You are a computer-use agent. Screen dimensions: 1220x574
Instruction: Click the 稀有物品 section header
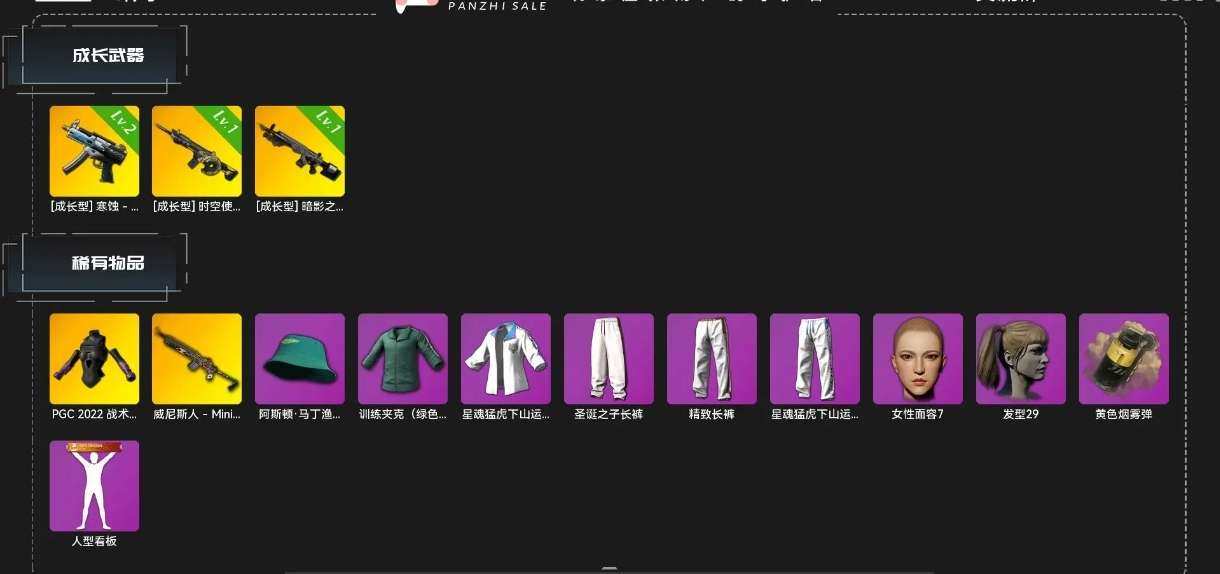[108, 264]
